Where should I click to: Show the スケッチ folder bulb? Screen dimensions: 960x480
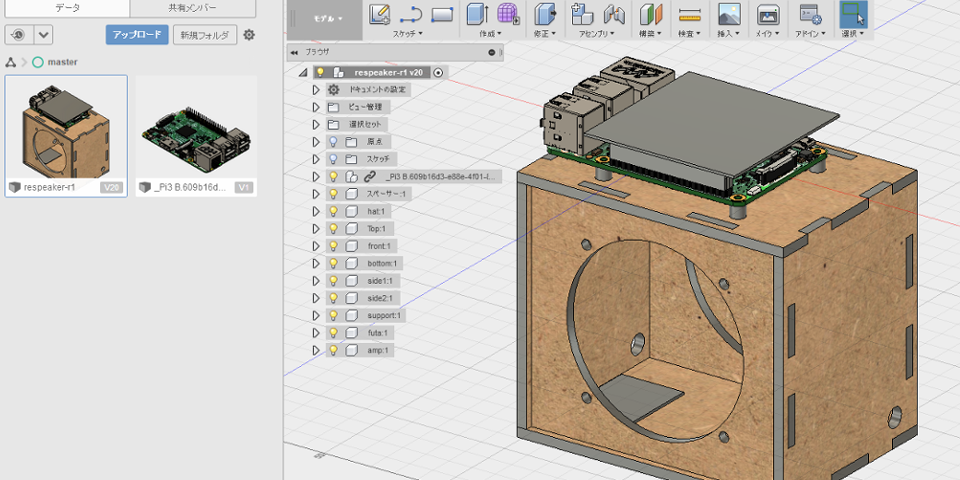(334, 159)
